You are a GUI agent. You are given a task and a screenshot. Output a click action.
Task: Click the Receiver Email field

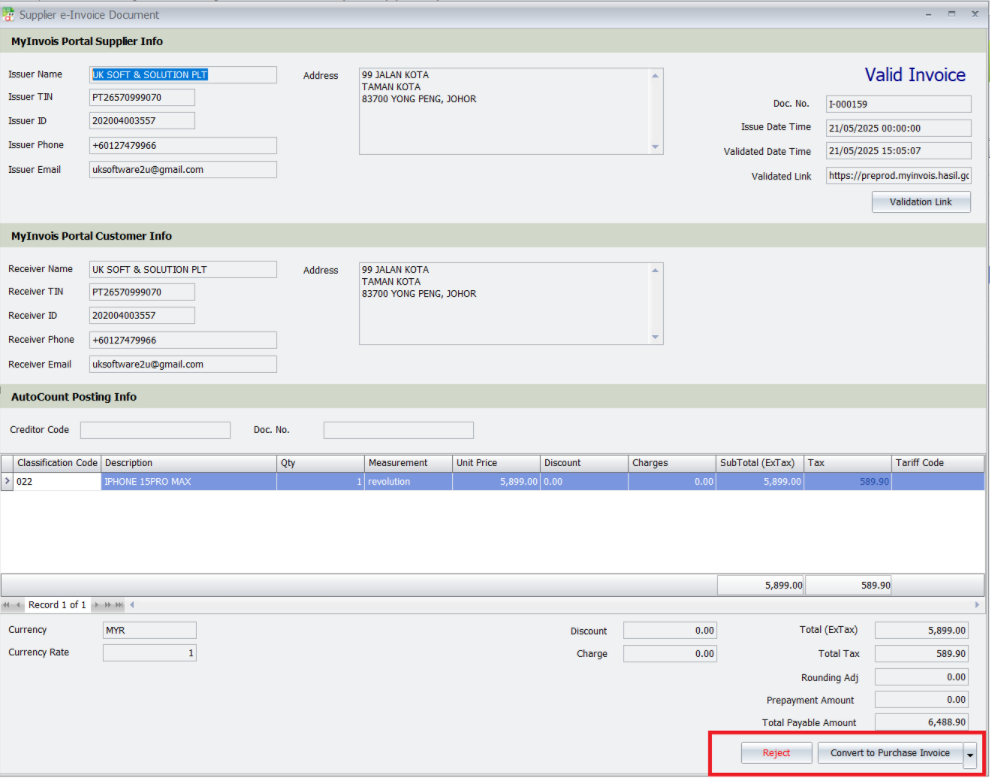tap(182, 364)
